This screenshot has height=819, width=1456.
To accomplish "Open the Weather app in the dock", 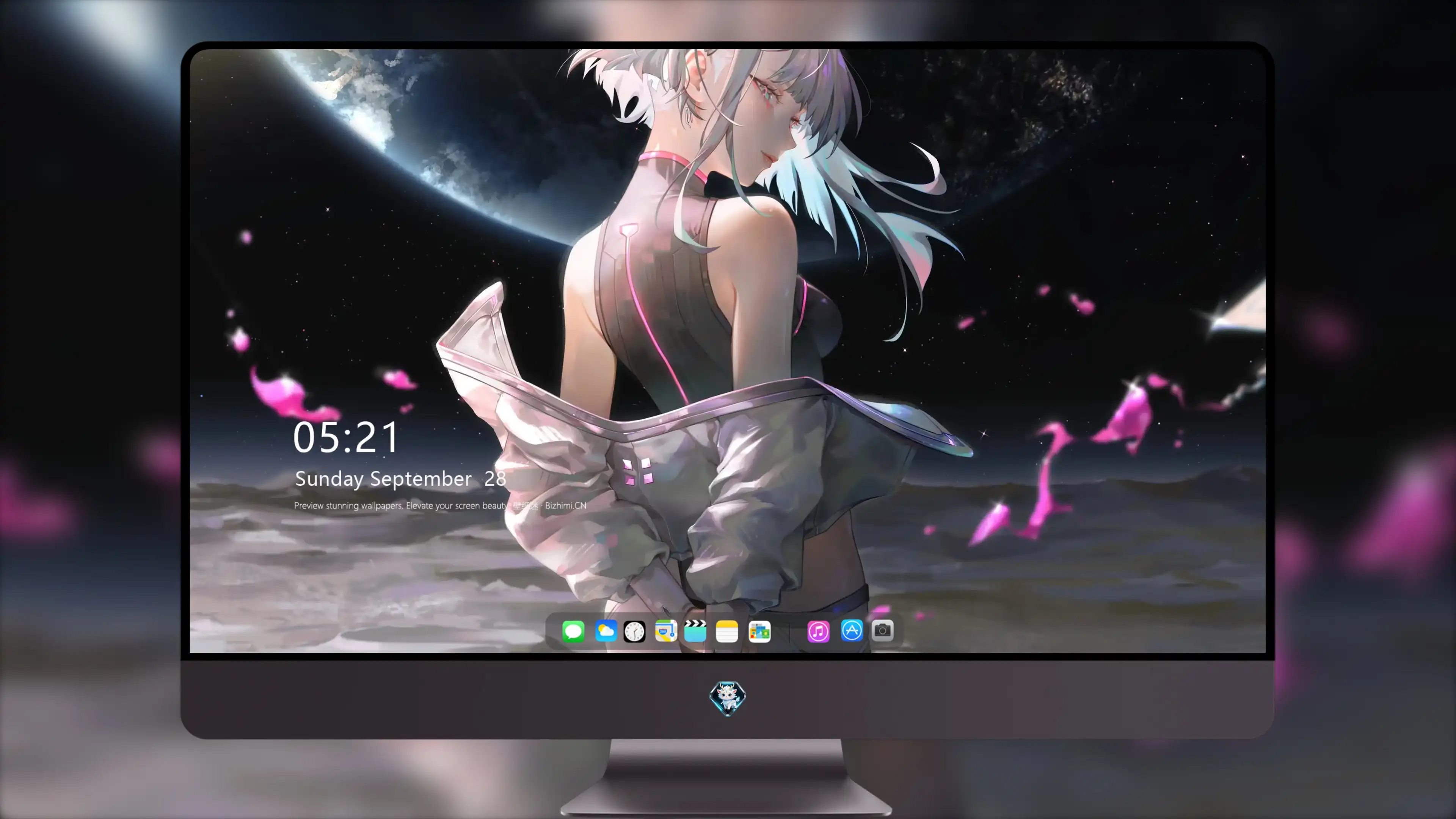I will 606,631.
